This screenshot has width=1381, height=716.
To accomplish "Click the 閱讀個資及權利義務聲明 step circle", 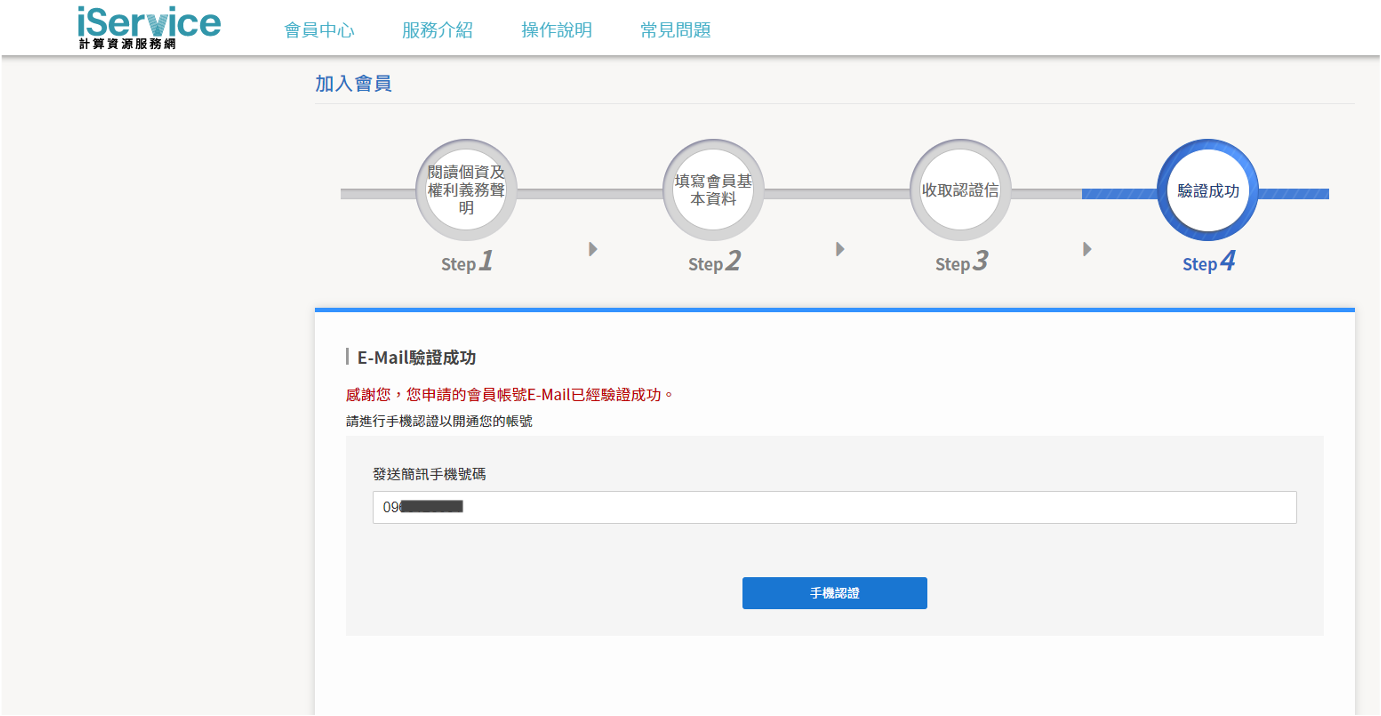I will pos(466,190).
